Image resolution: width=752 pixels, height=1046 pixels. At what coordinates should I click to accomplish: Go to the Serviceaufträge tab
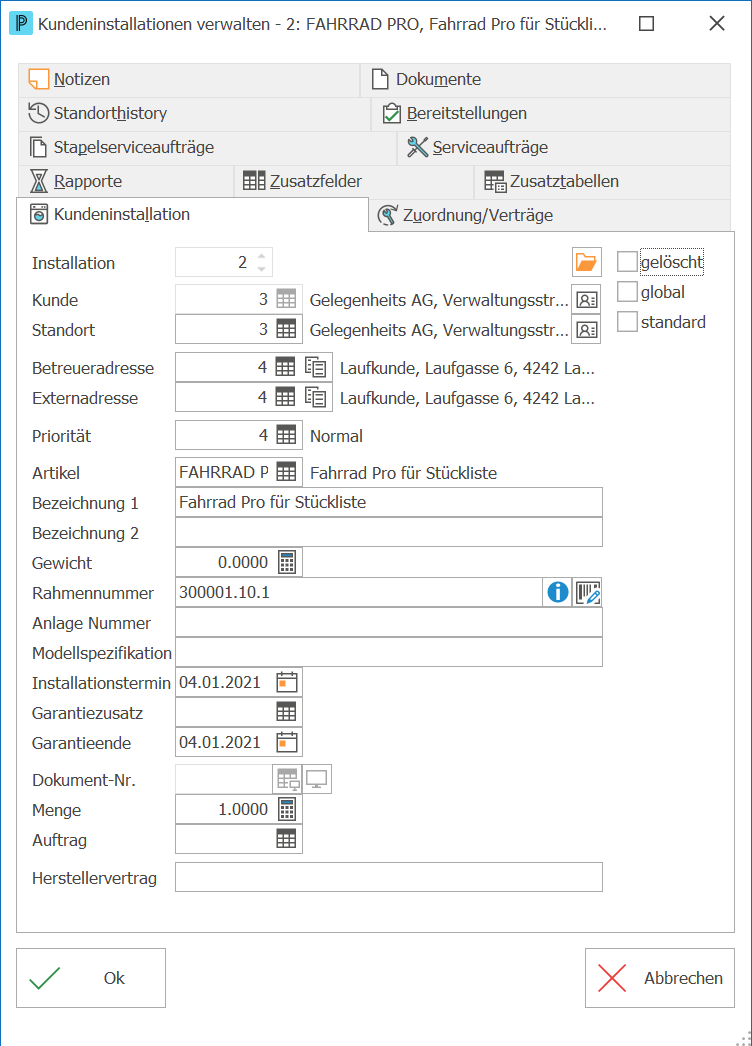click(565, 147)
